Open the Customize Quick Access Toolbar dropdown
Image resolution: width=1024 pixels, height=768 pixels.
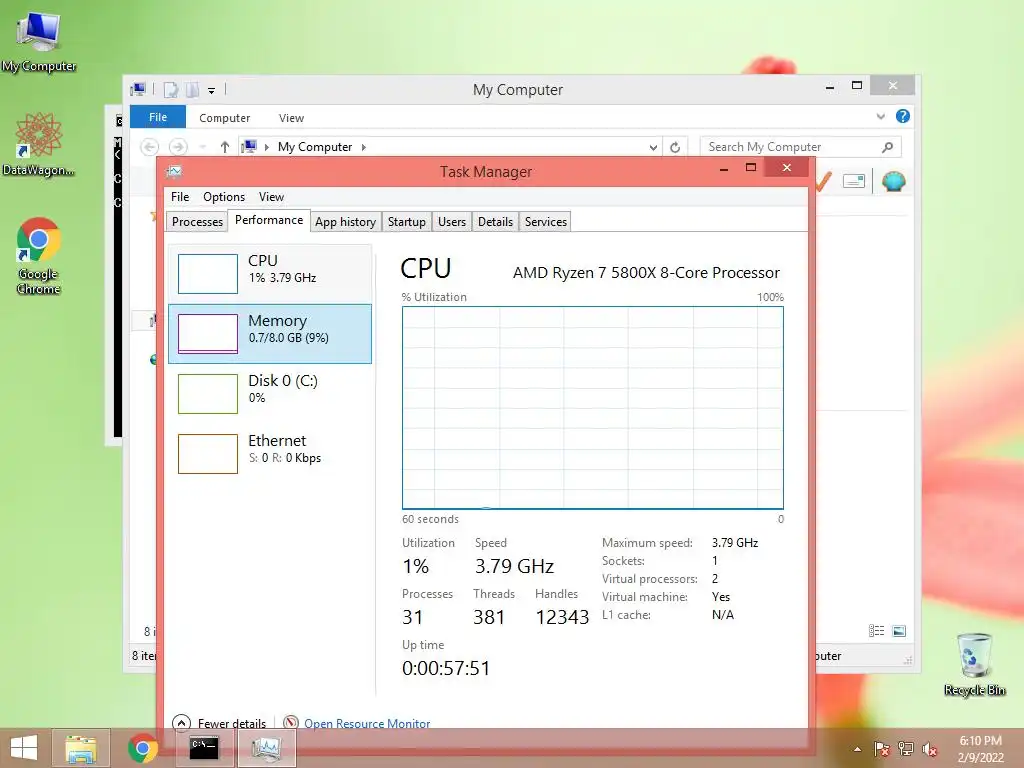212,90
